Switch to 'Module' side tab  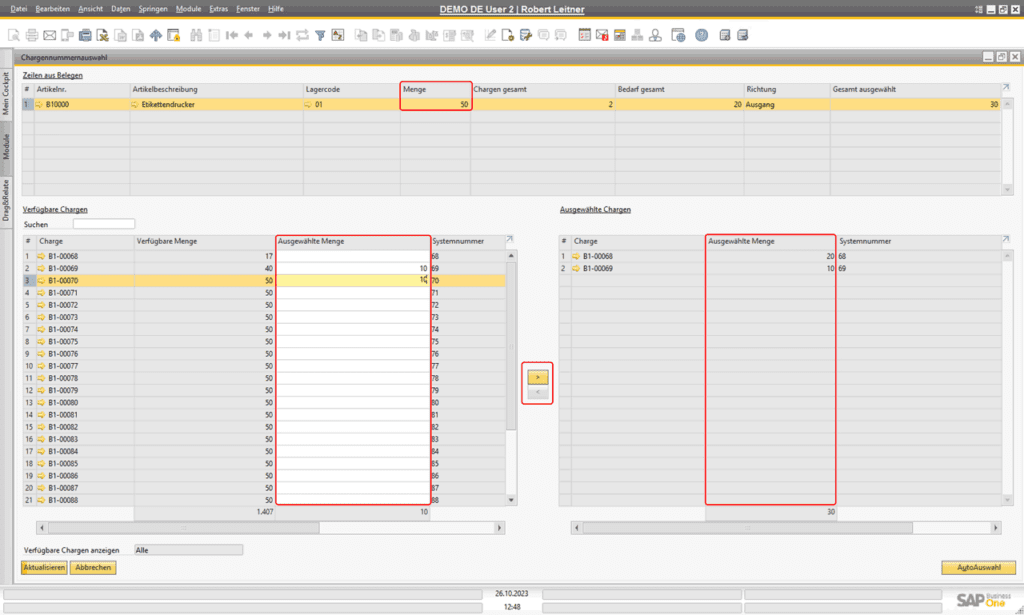6,147
